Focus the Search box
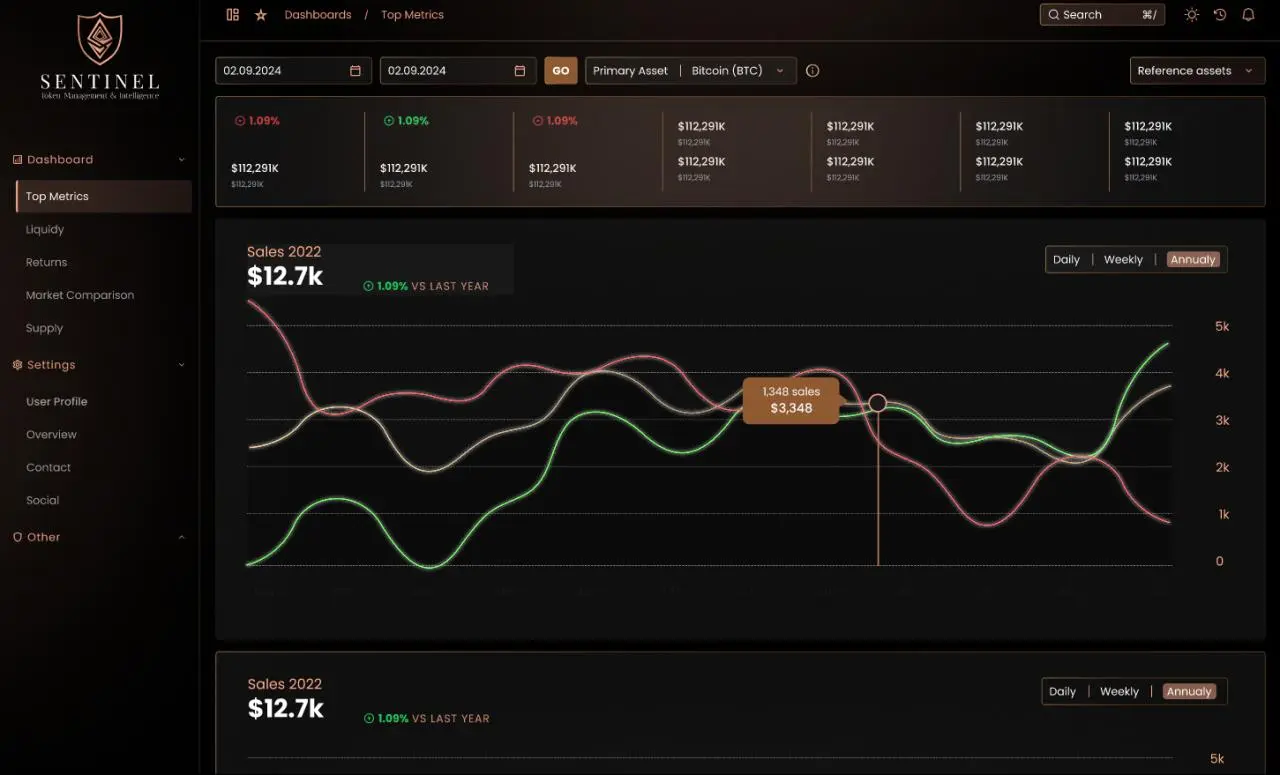This screenshot has height=775, width=1280. (x=1102, y=15)
